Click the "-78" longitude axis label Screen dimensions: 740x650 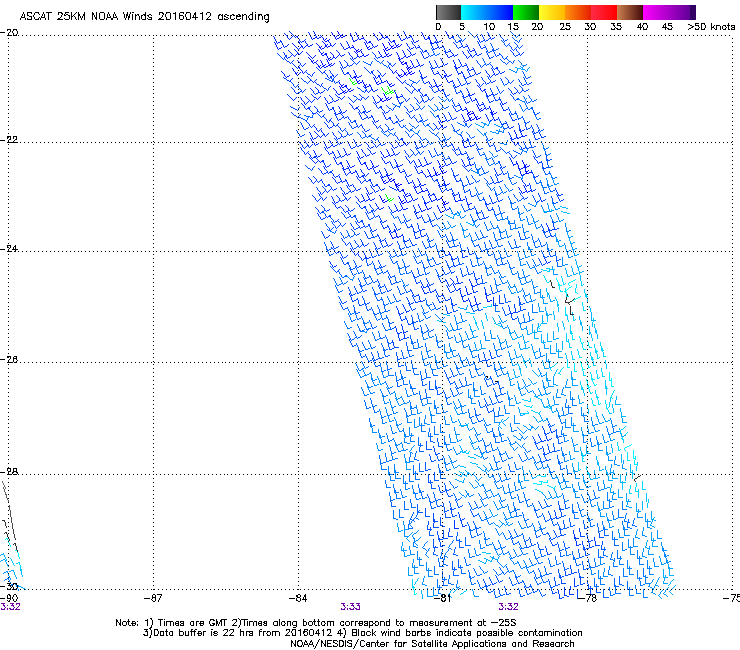[587, 598]
